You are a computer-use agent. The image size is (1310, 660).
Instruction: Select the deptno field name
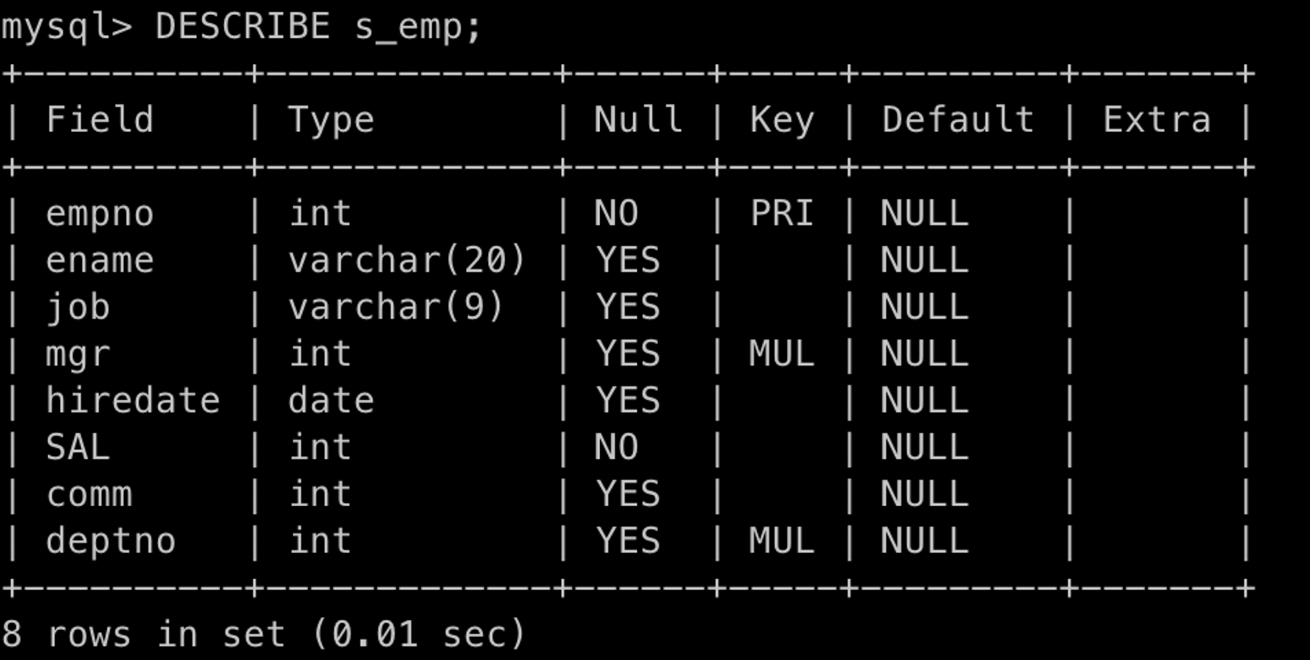(x=111, y=541)
